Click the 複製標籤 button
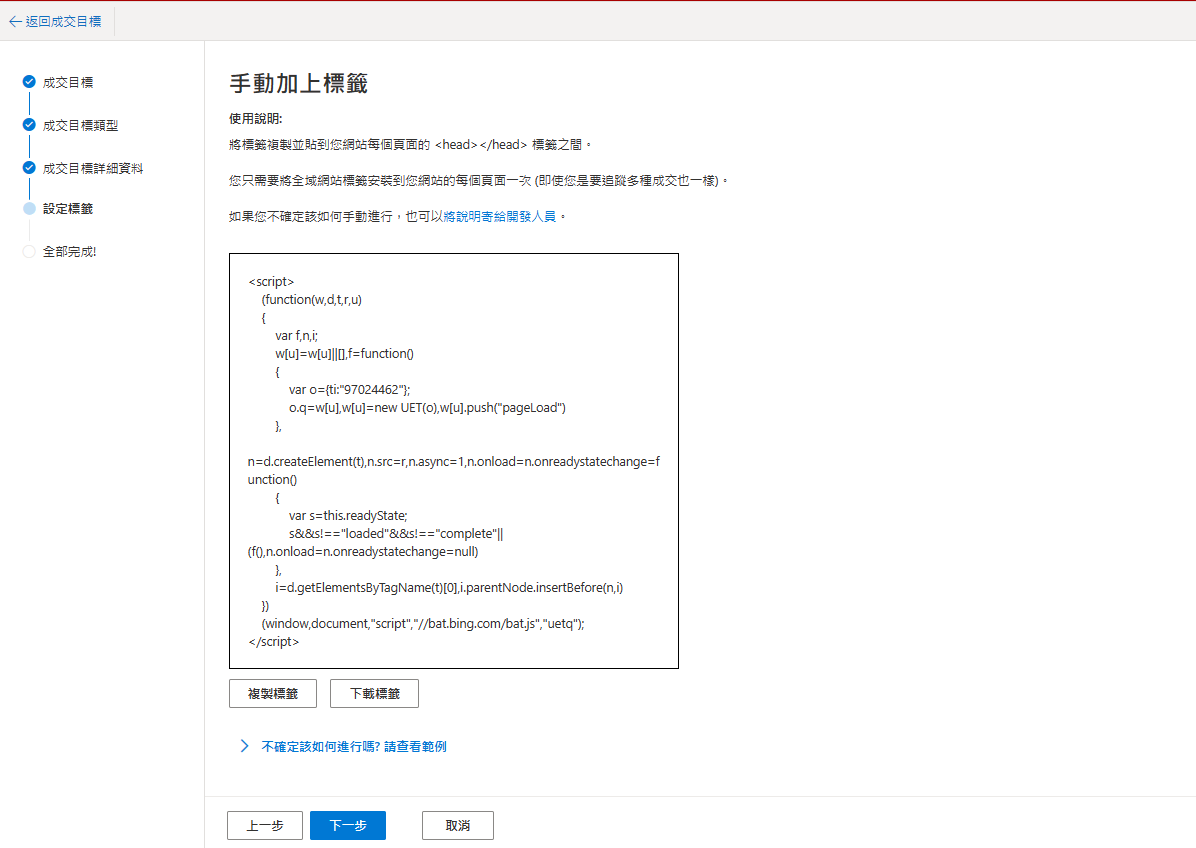Screen dimensions: 1196x848 click(x=273, y=693)
